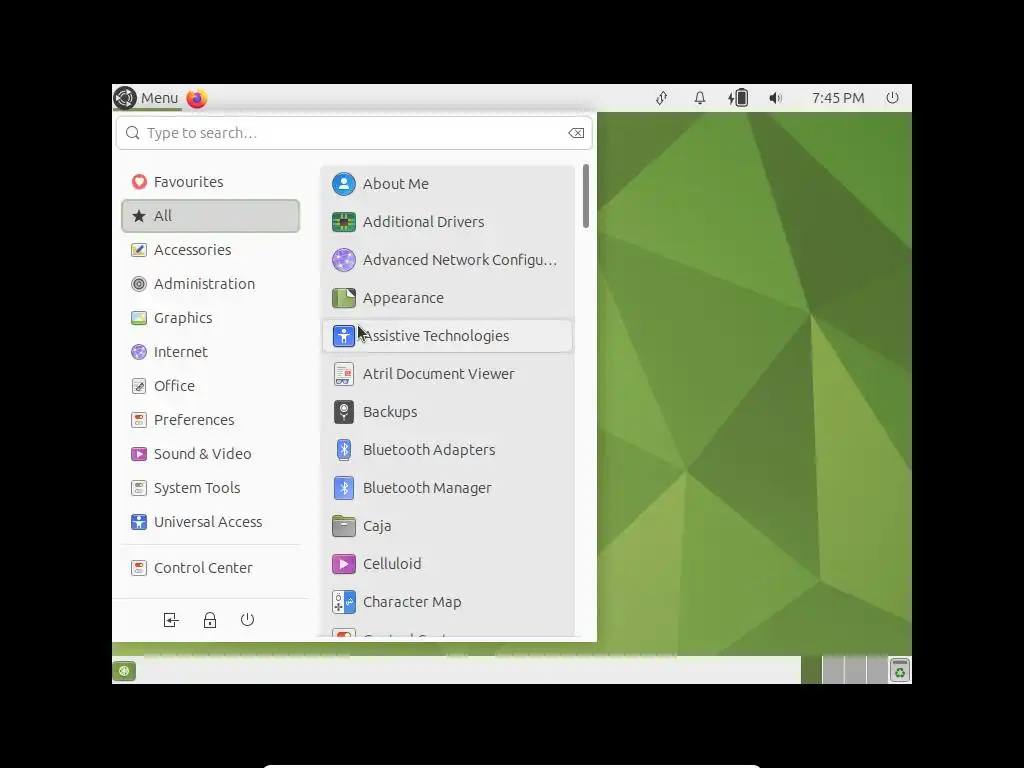
Task: Open Advanced Network Configuration icon
Action: coord(344,260)
